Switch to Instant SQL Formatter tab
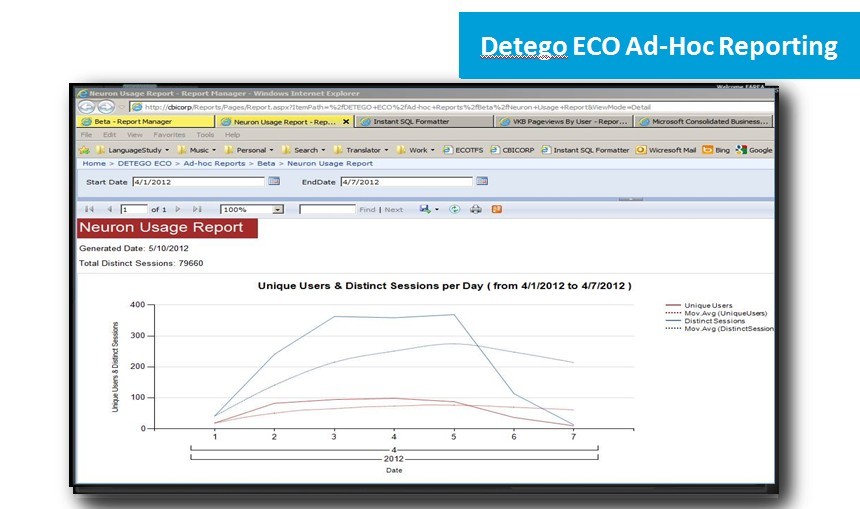The height and width of the screenshot is (509, 860). (424, 122)
